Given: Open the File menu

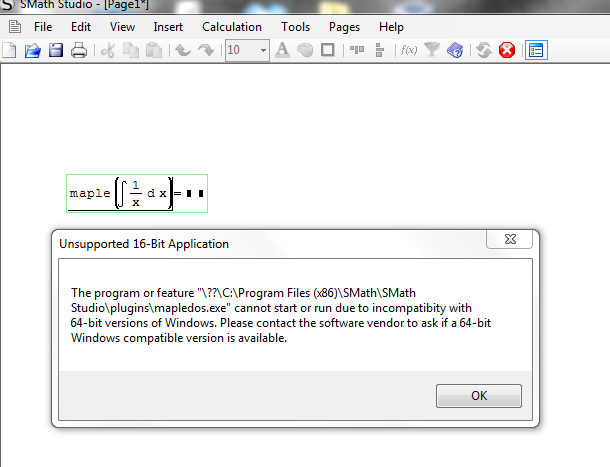Looking at the screenshot, I should coord(43,27).
